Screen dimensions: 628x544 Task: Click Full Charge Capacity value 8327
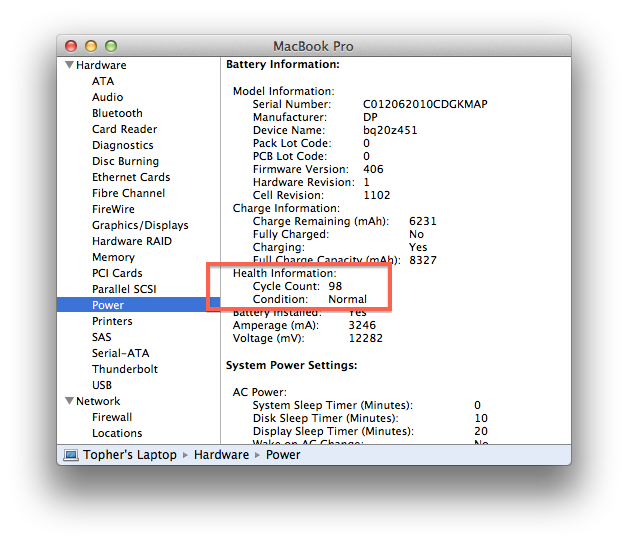point(423,260)
